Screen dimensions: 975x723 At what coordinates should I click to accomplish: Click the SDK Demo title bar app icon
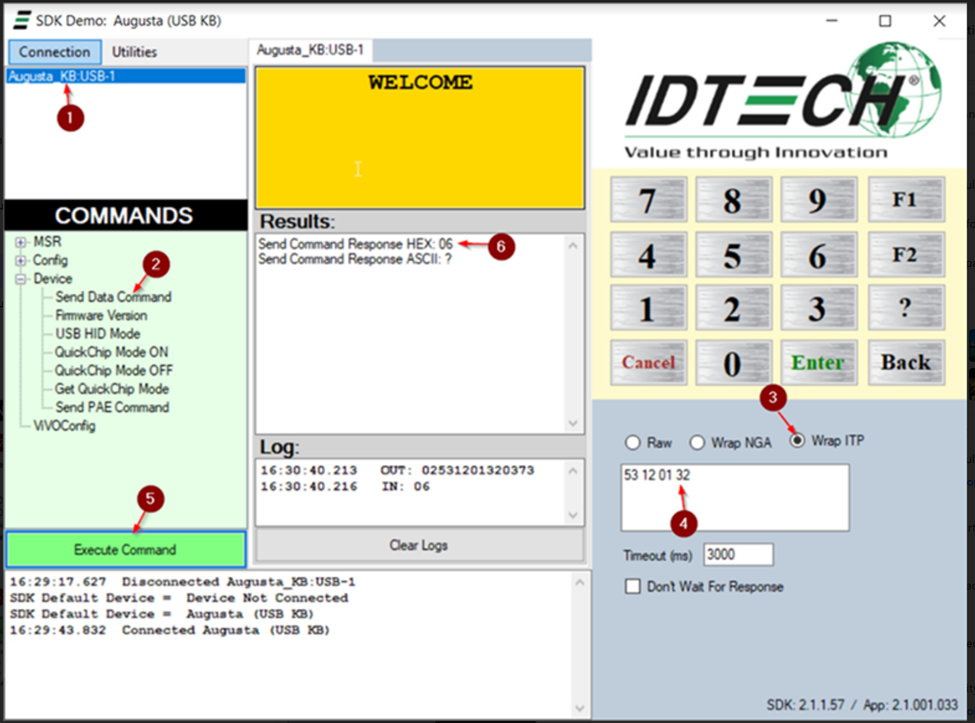22,21
